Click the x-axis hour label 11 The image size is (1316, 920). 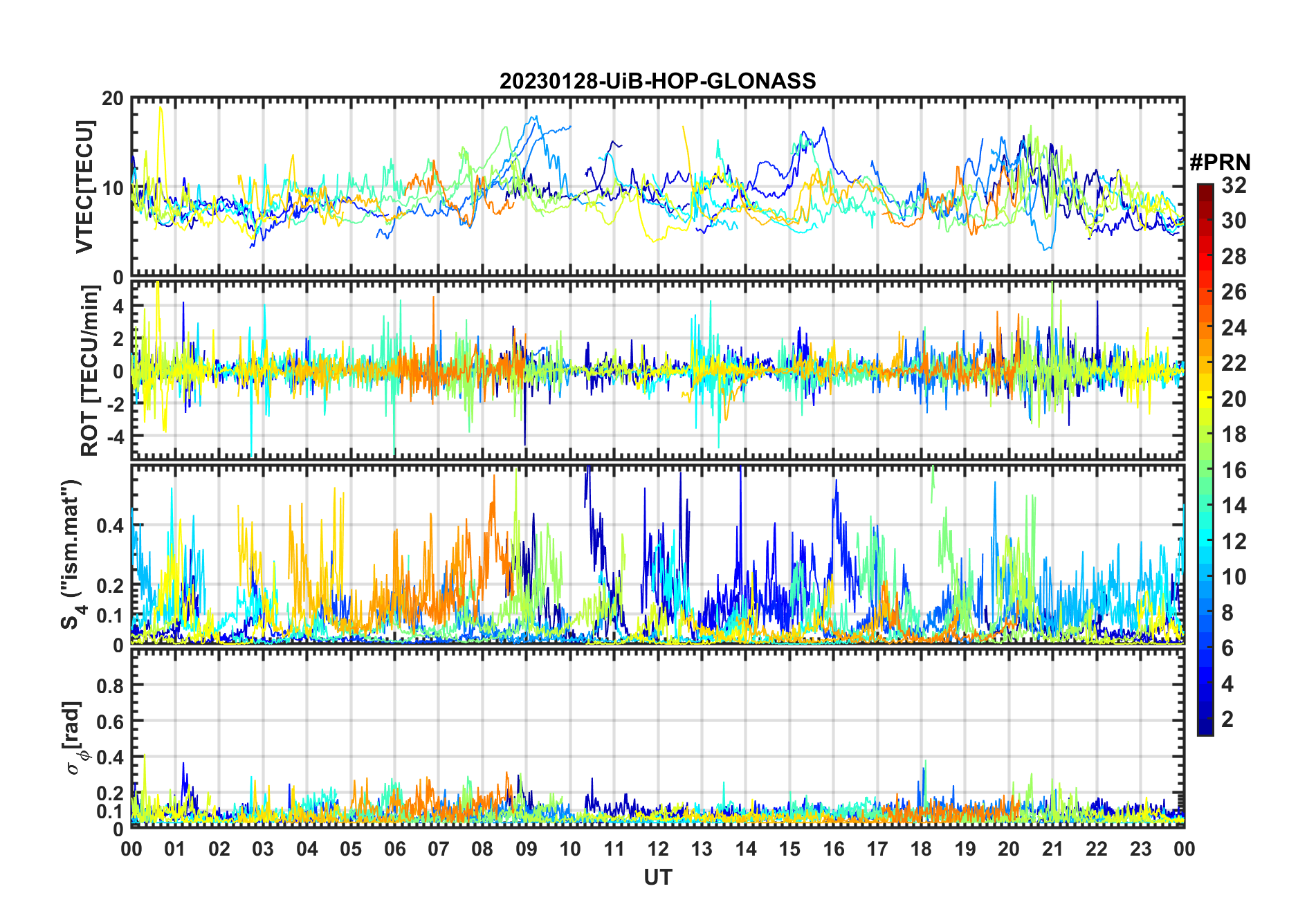click(614, 849)
